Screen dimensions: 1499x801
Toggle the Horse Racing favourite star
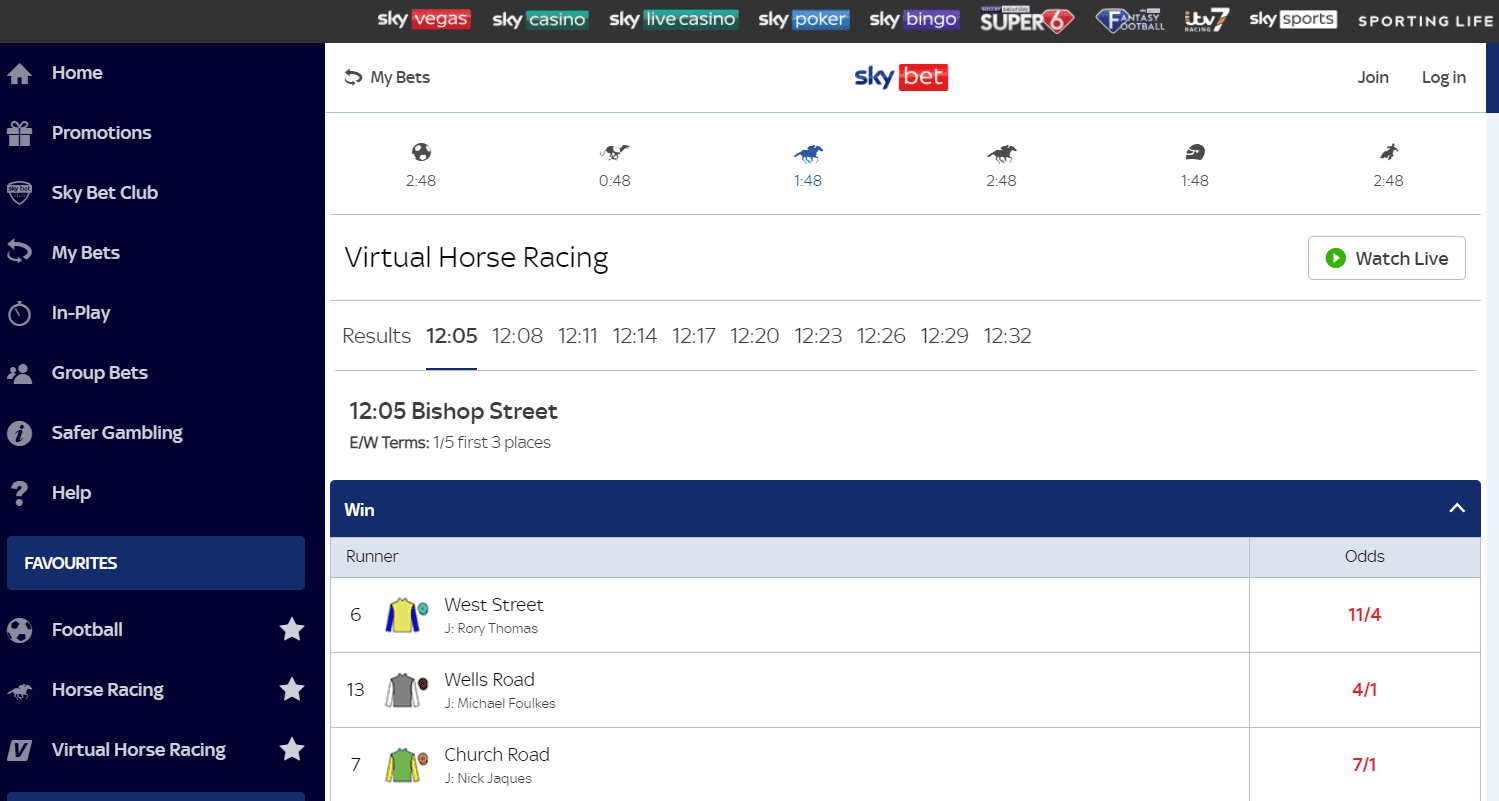(x=291, y=689)
